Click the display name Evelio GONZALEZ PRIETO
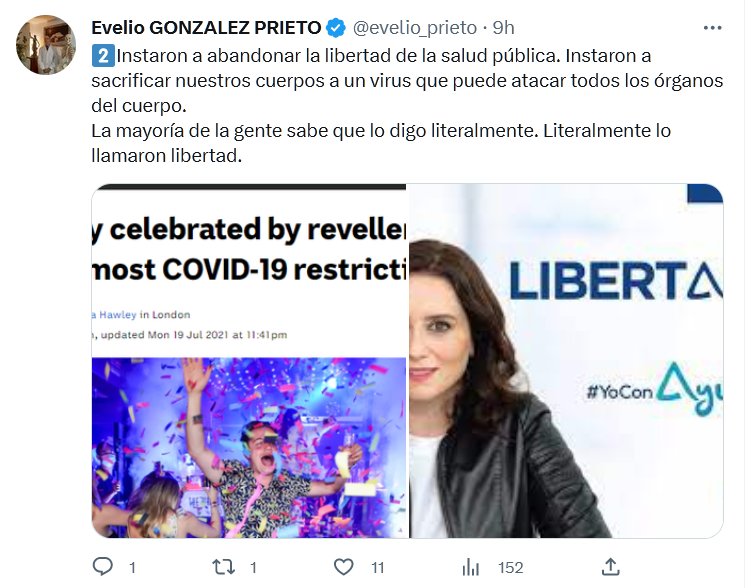This screenshot has width=756, height=588. click(206, 28)
